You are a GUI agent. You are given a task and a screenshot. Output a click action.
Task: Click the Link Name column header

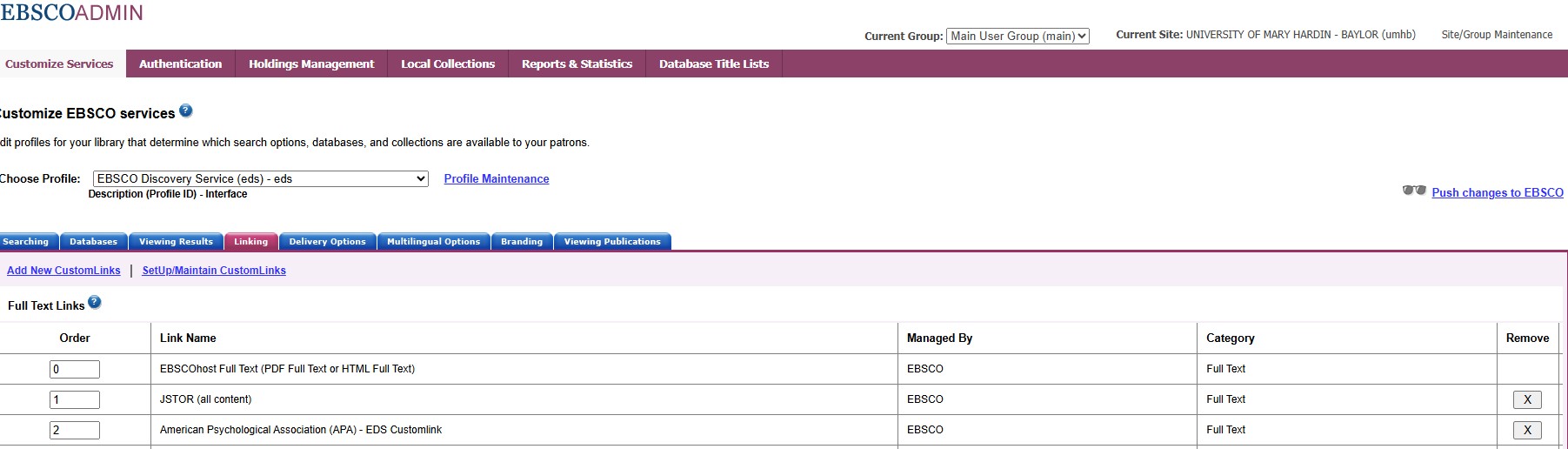[x=188, y=338]
